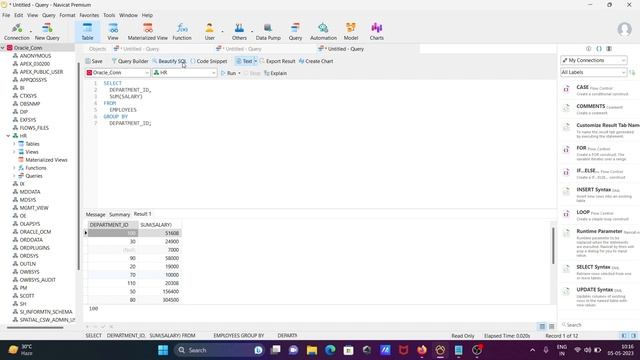
Task: Click the taskbar Search box
Action: tap(219, 350)
